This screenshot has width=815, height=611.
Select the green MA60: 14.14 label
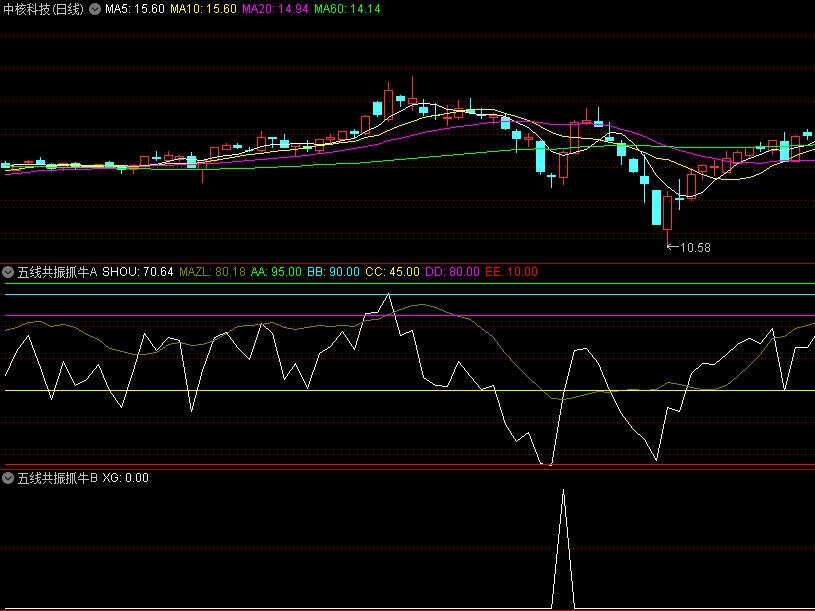tap(348, 9)
